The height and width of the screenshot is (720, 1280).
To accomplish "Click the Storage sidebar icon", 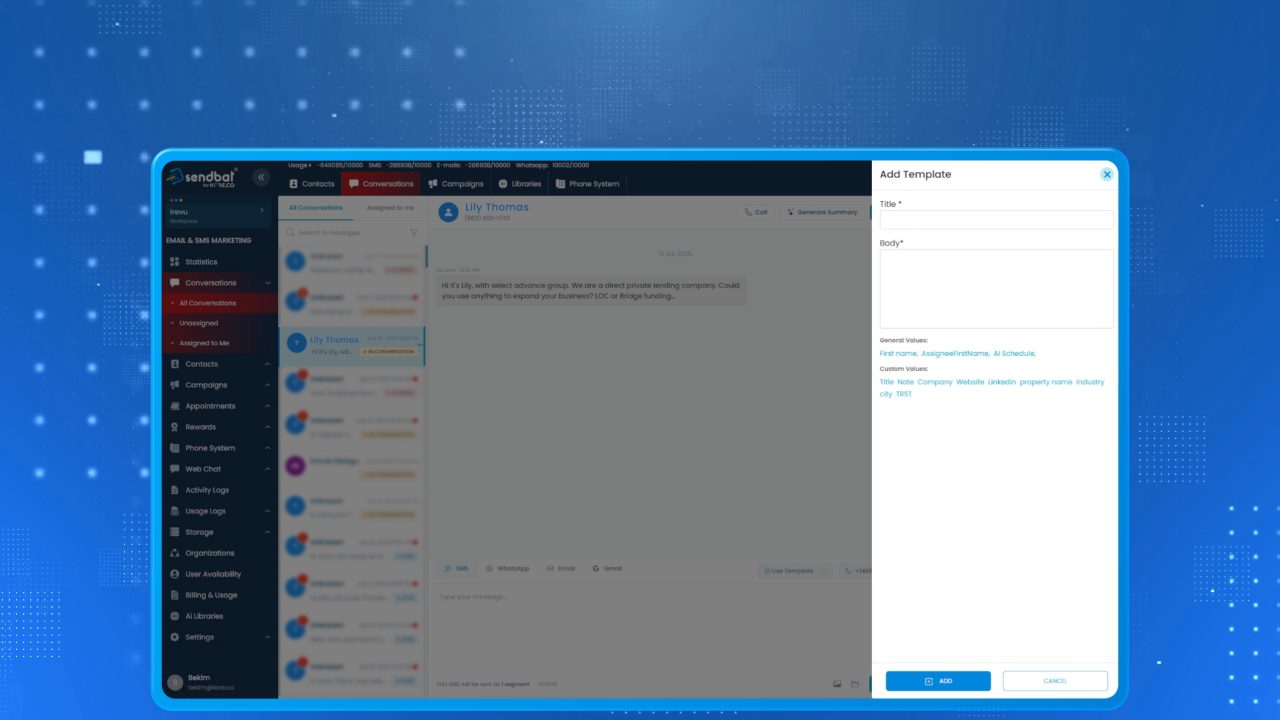I will (175, 532).
